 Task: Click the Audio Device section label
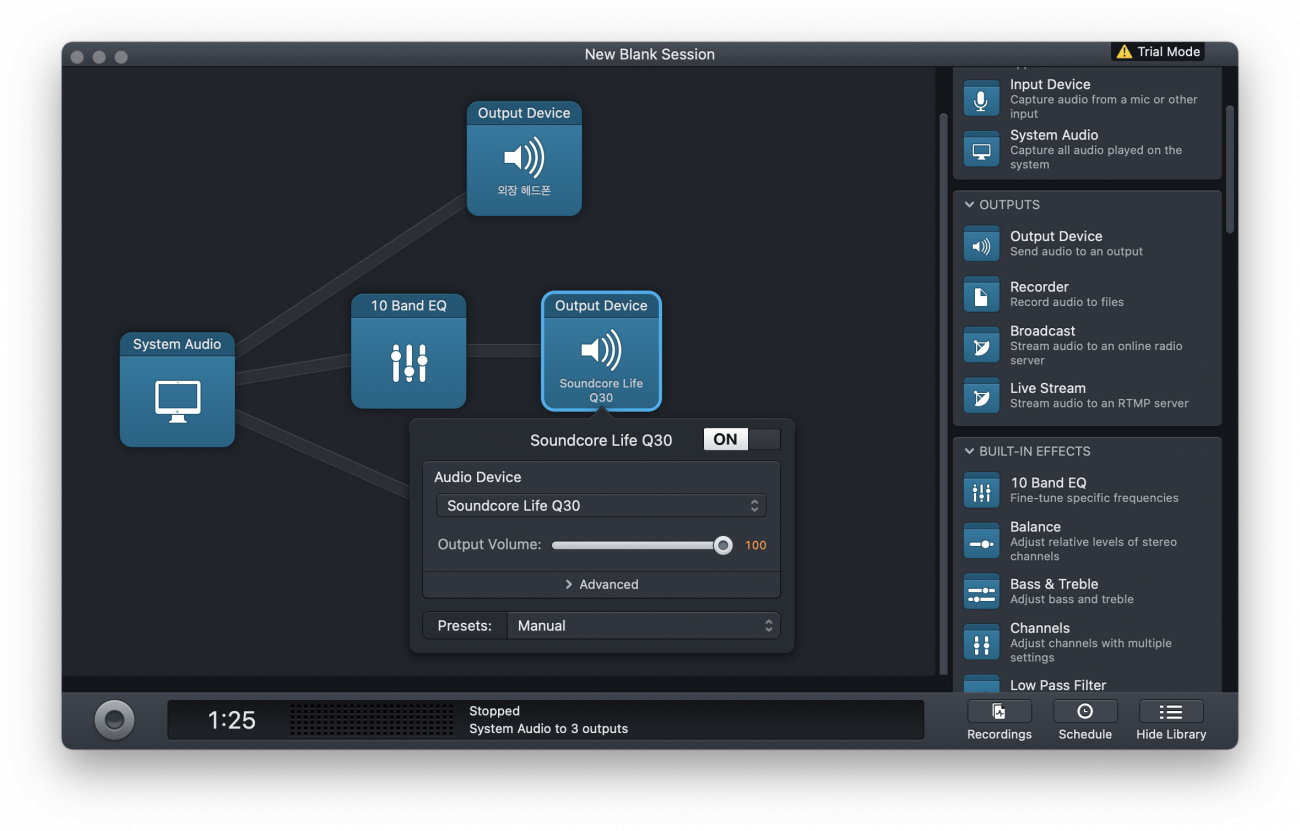point(478,477)
